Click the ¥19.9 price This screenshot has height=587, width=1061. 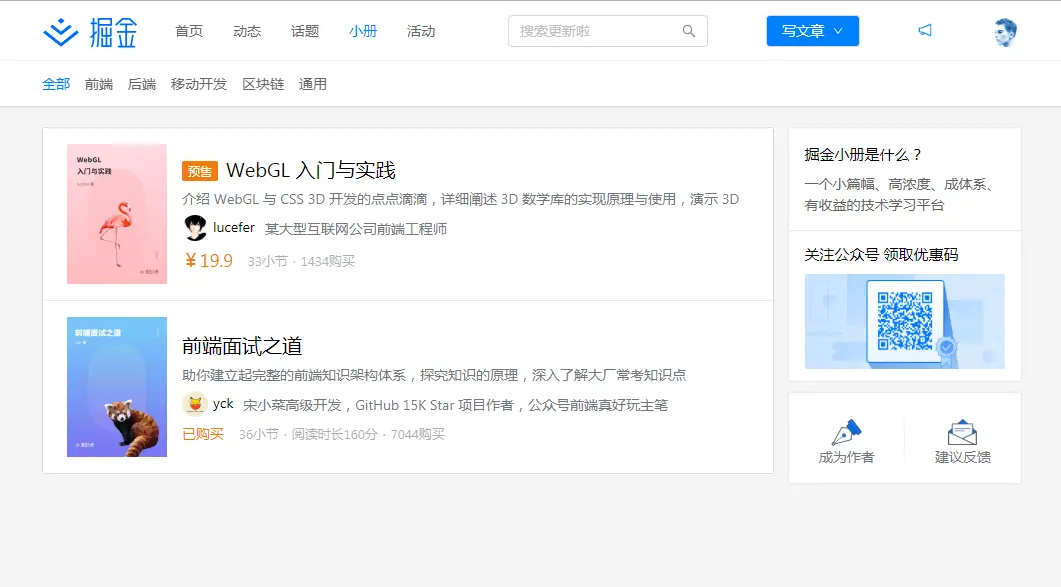coord(208,261)
